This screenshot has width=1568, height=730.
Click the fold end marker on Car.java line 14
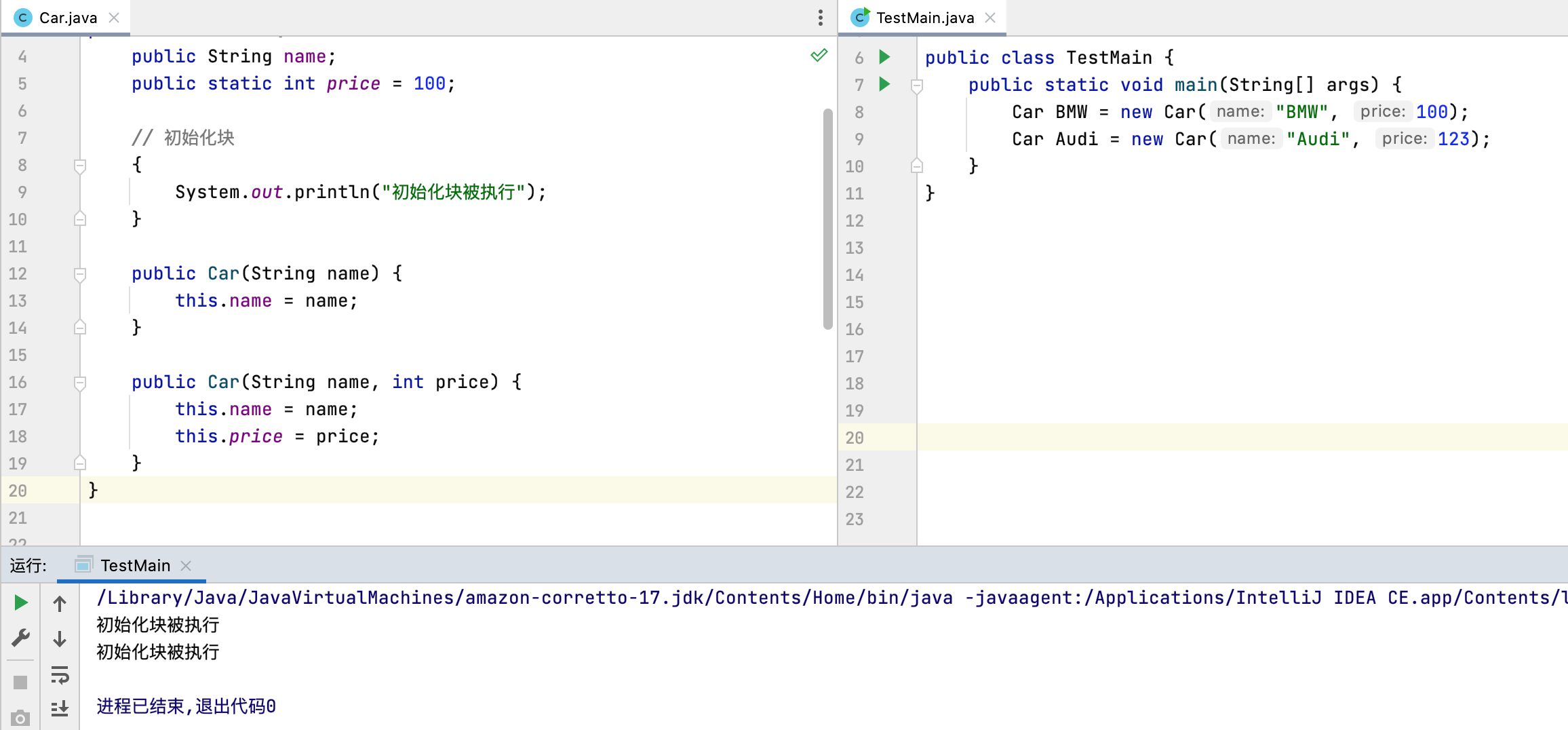click(80, 327)
